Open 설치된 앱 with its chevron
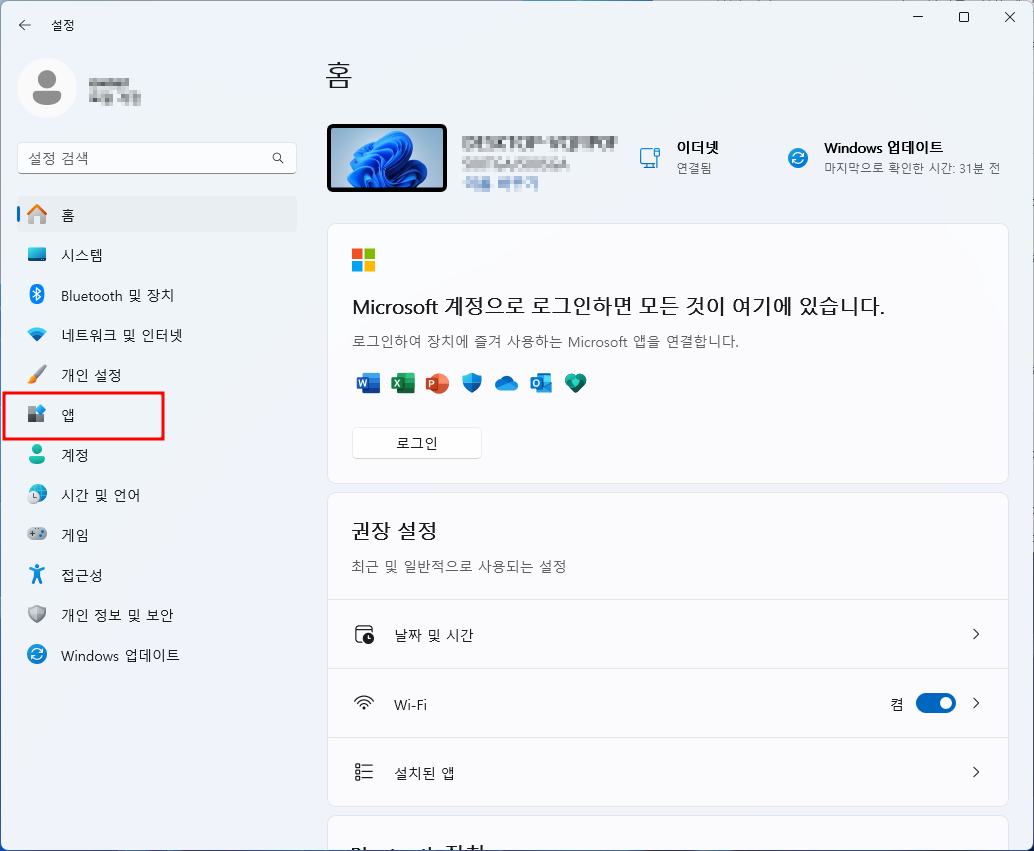Image resolution: width=1034 pixels, height=851 pixels. pyautogui.click(x=976, y=772)
